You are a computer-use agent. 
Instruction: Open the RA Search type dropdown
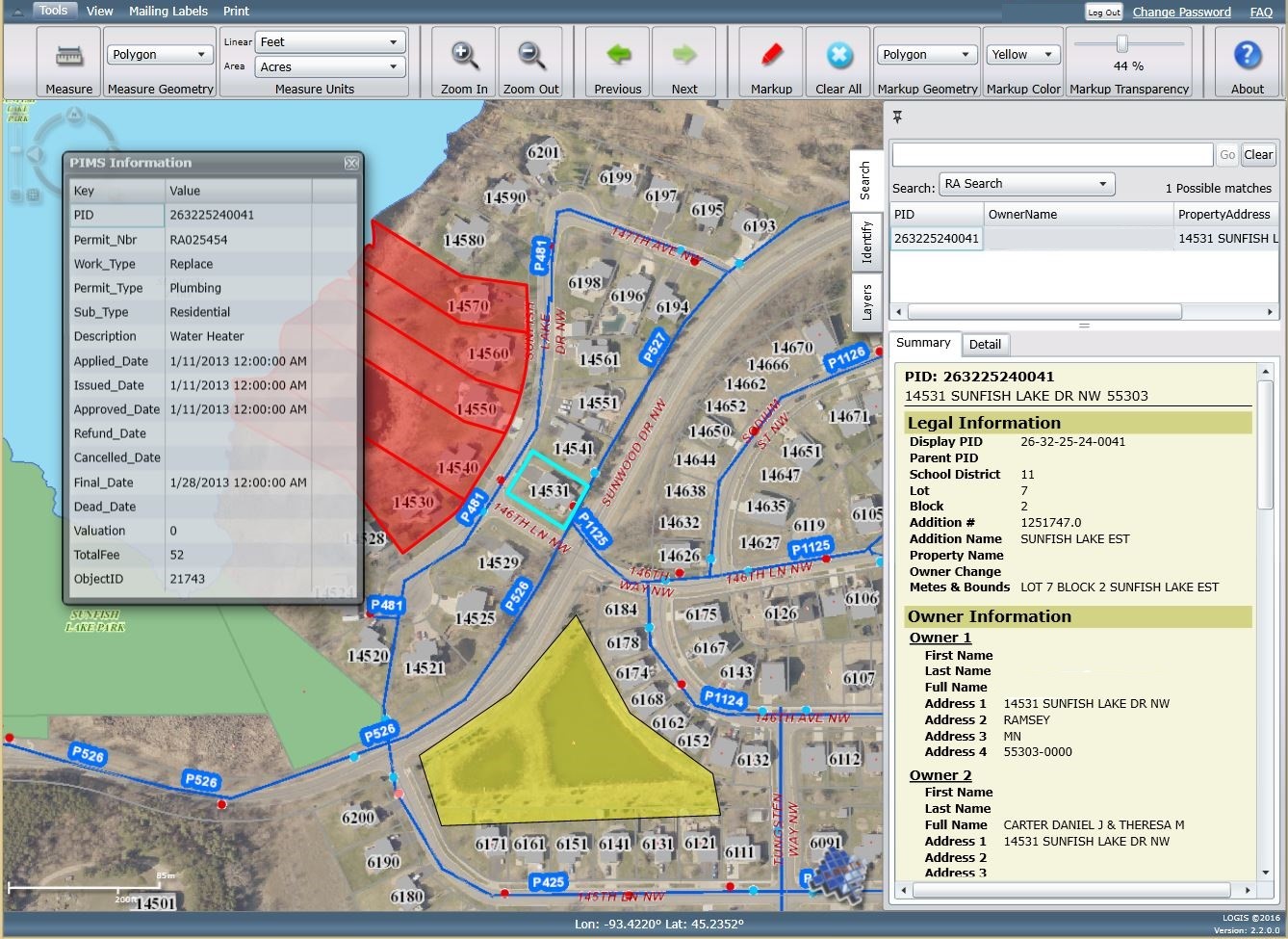[1026, 183]
